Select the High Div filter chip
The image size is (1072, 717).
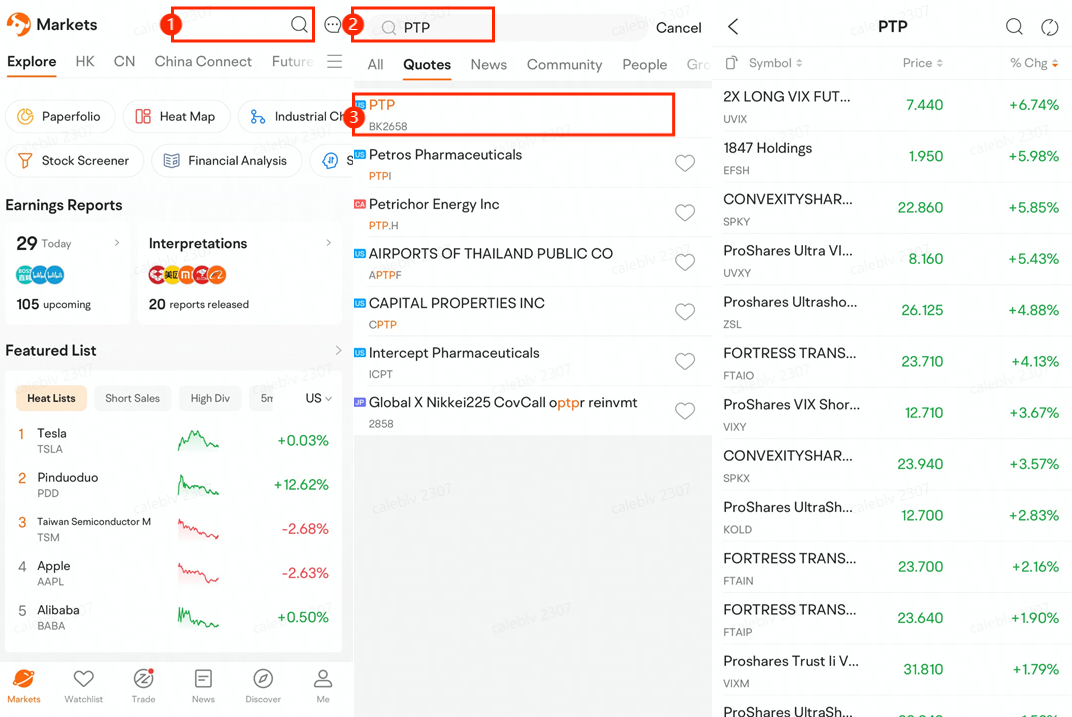[210, 398]
